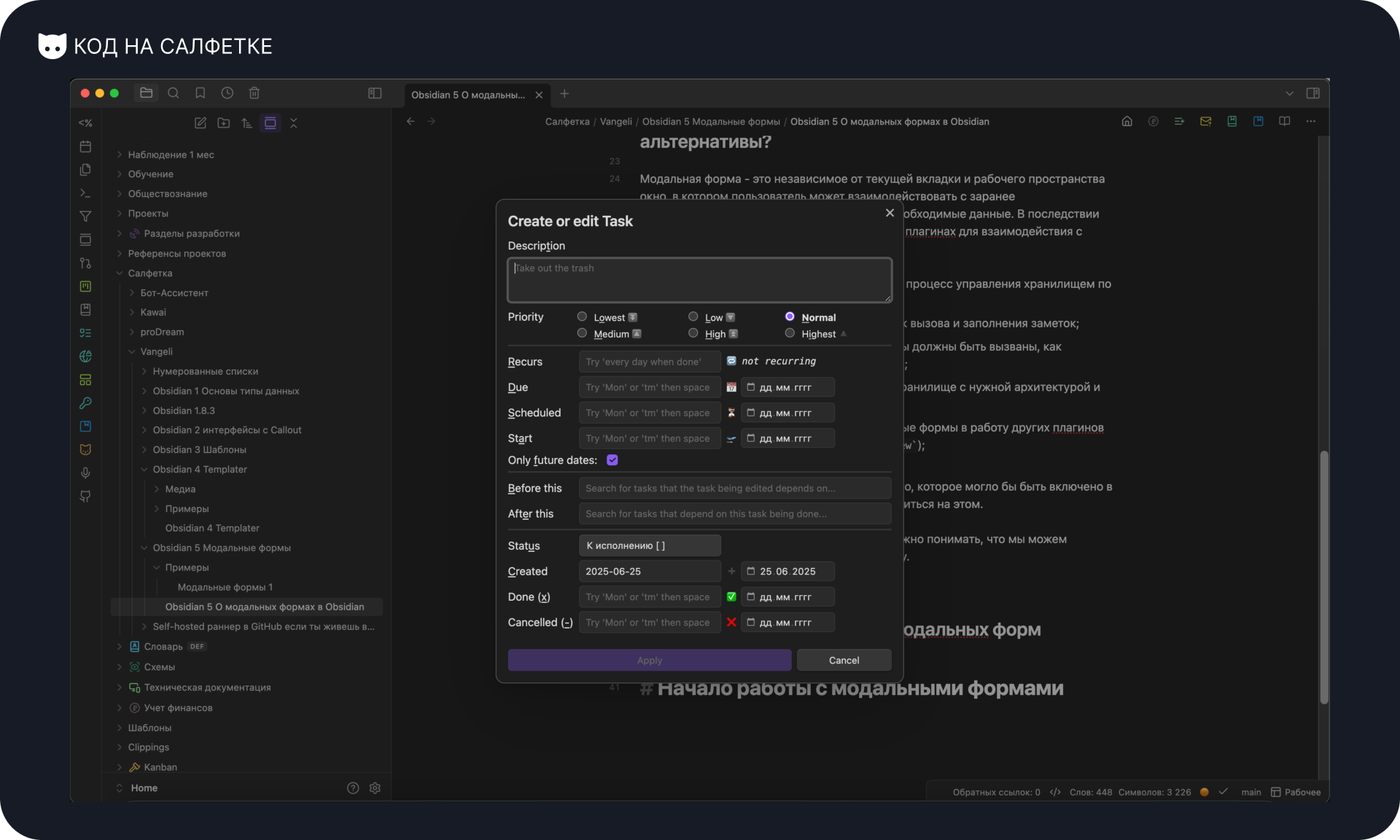Open search via magnifier icon
This screenshot has height=840, width=1400.
pos(174,93)
